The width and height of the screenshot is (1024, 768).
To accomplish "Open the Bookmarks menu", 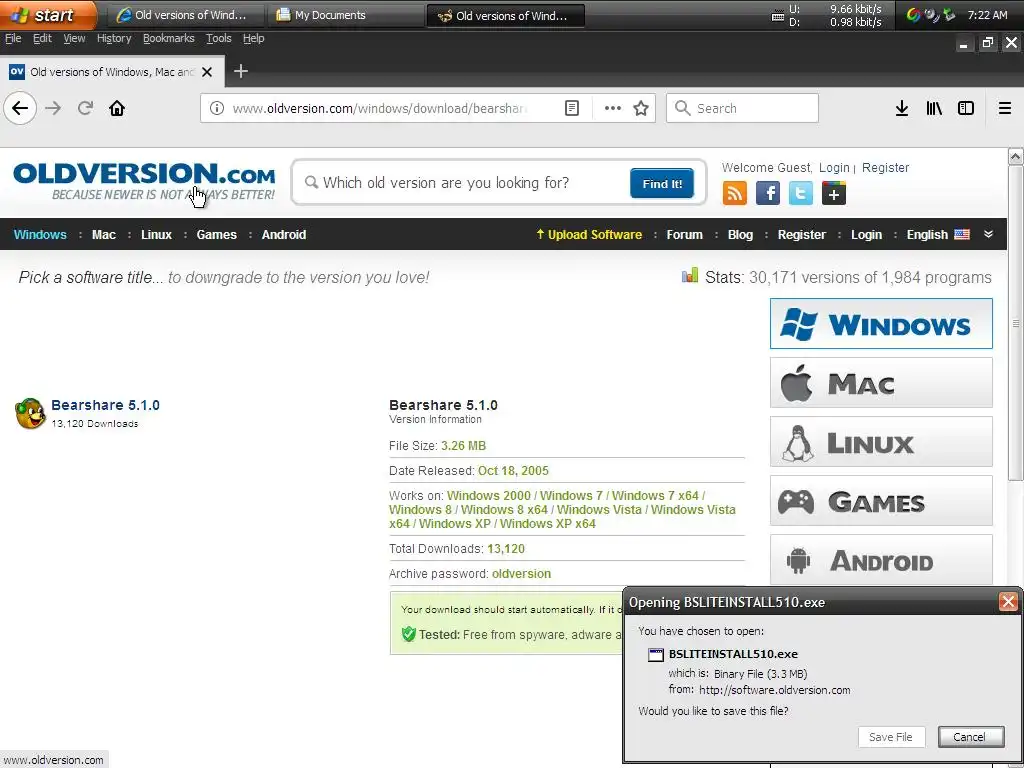I will (168, 38).
